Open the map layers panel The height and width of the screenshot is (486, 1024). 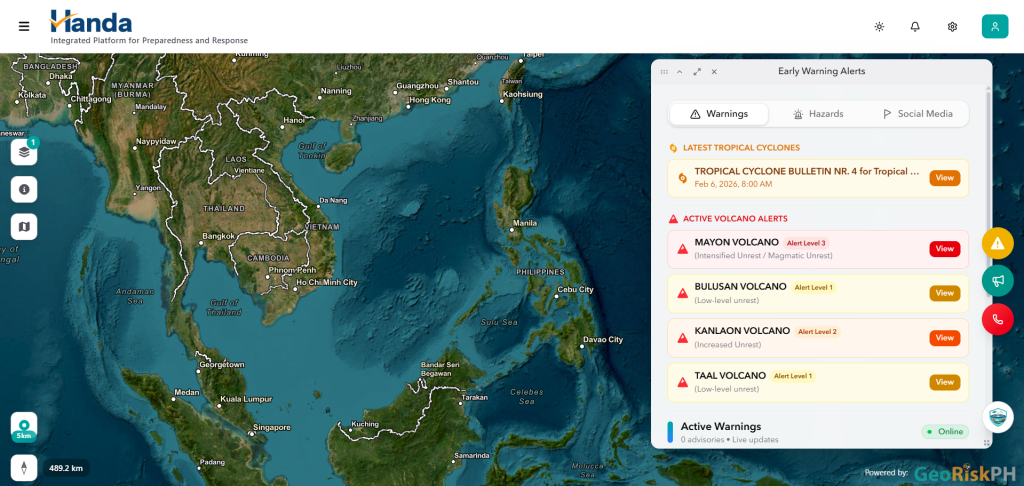[x=24, y=152]
